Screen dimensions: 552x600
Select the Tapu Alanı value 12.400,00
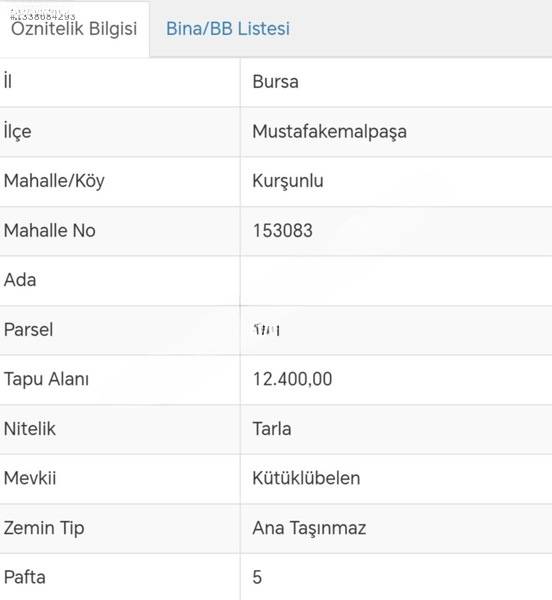292,379
